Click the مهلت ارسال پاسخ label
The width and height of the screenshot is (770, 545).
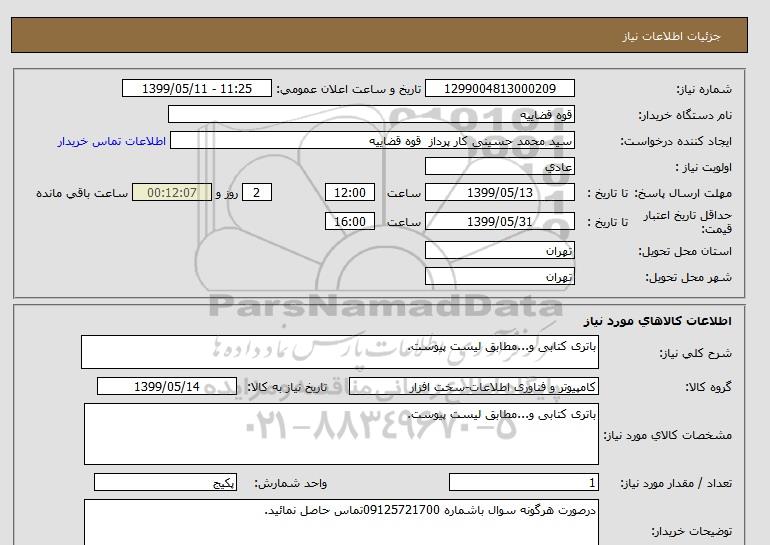click(x=683, y=193)
